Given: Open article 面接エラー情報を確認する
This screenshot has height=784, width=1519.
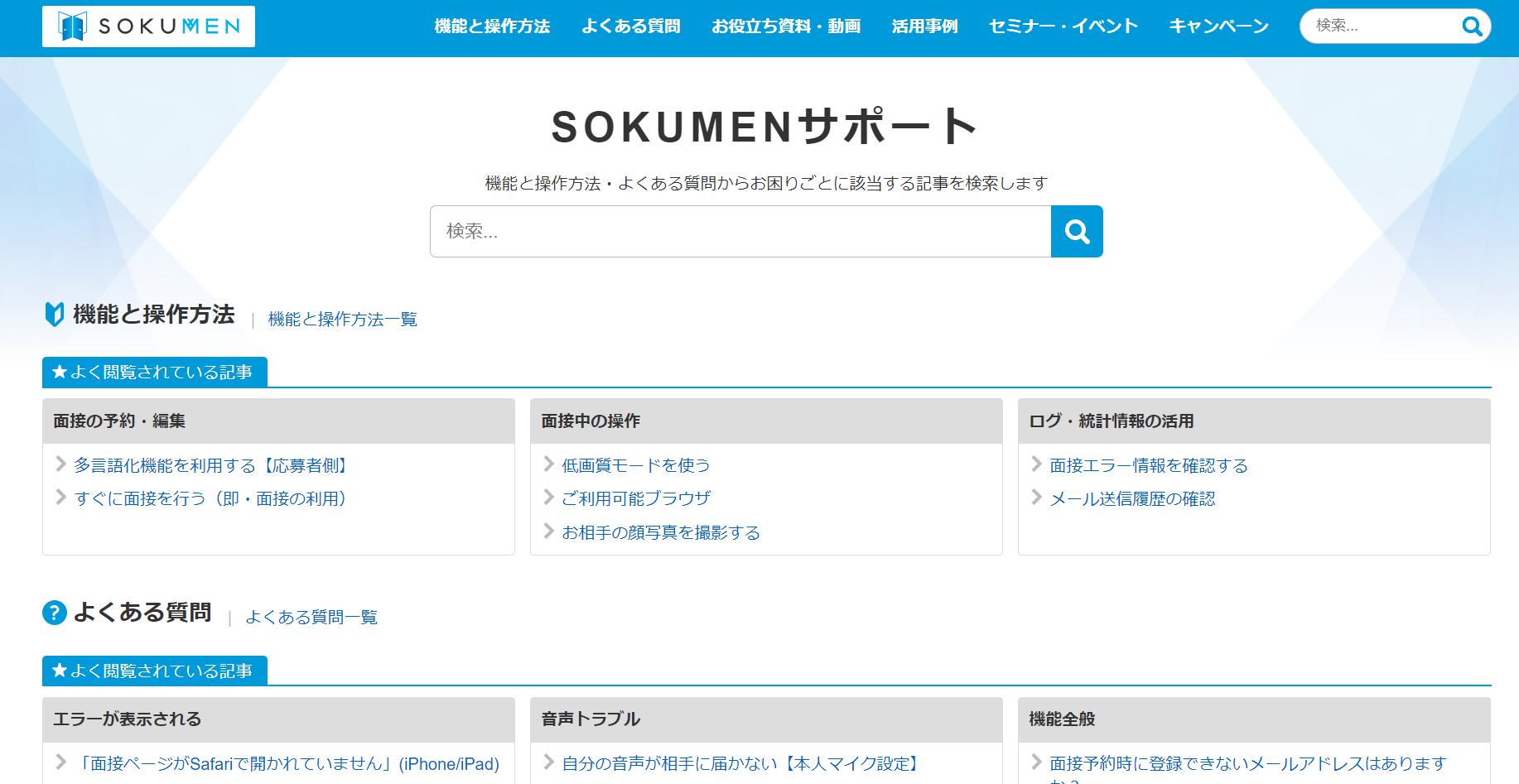Looking at the screenshot, I should (x=1149, y=466).
